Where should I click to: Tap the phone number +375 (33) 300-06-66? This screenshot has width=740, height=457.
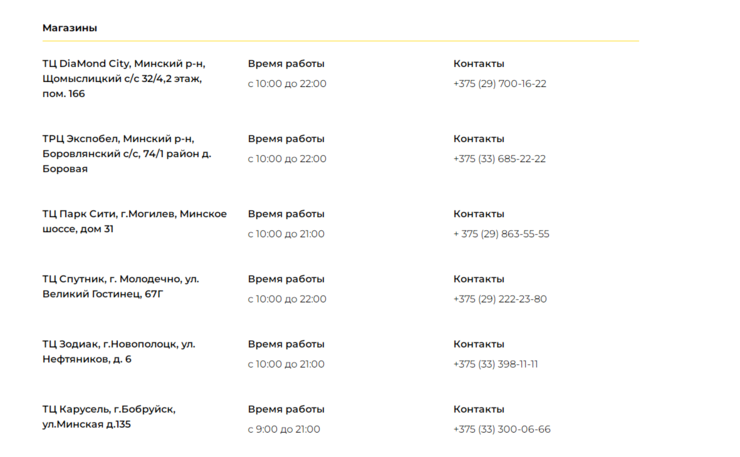(x=501, y=429)
